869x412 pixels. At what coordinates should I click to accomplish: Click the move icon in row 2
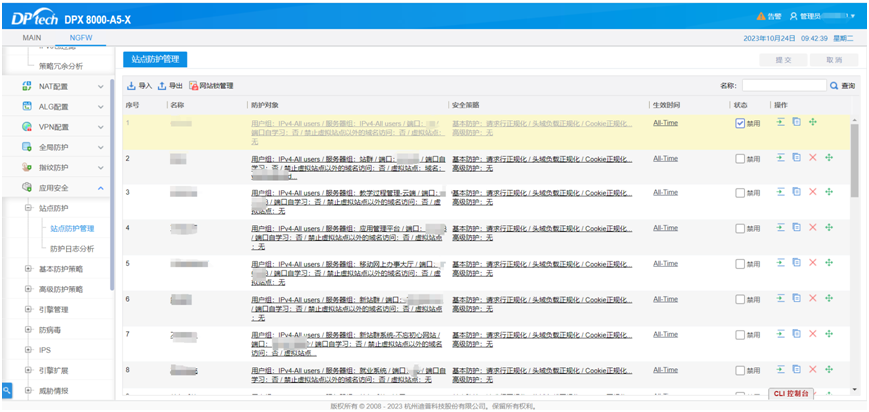coord(829,157)
